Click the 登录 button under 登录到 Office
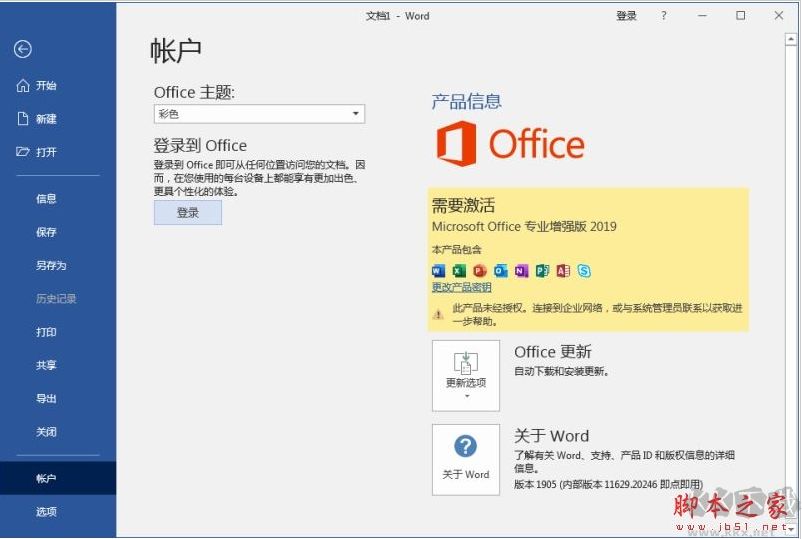The height and width of the screenshot is (539, 802). click(188, 213)
